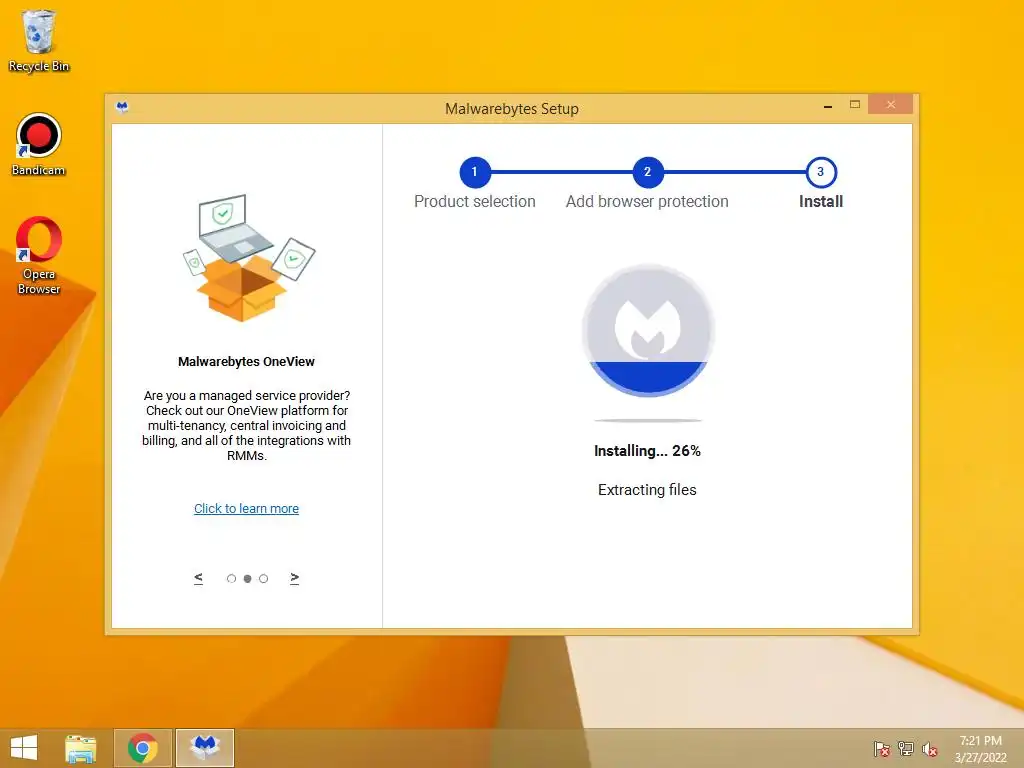Image resolution: width=1024 pixels, height=768 pixels.
Task: Click the Malwarebytes logo in the title bar
Action: pyautogui.click(x=122, y=107)
